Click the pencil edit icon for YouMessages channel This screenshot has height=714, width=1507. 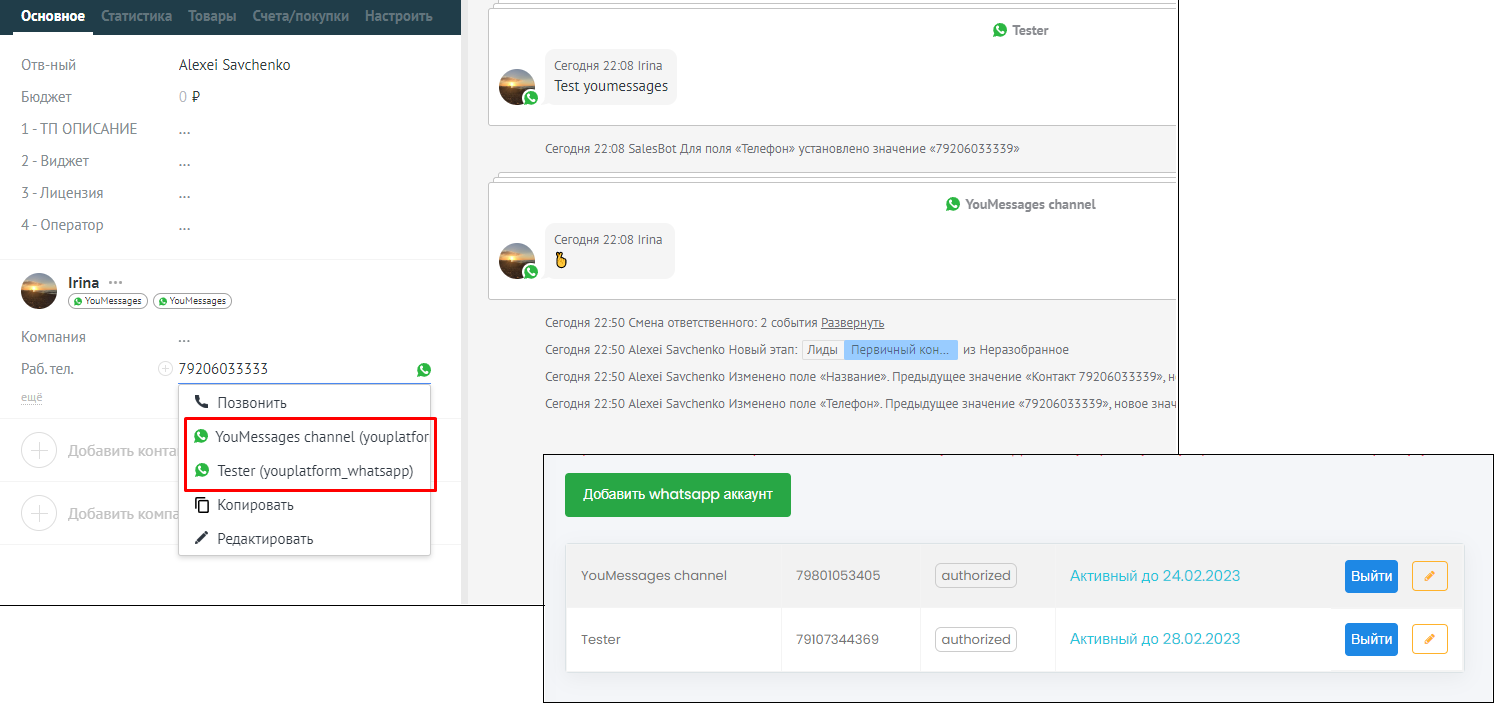(x=1429, y=576)
